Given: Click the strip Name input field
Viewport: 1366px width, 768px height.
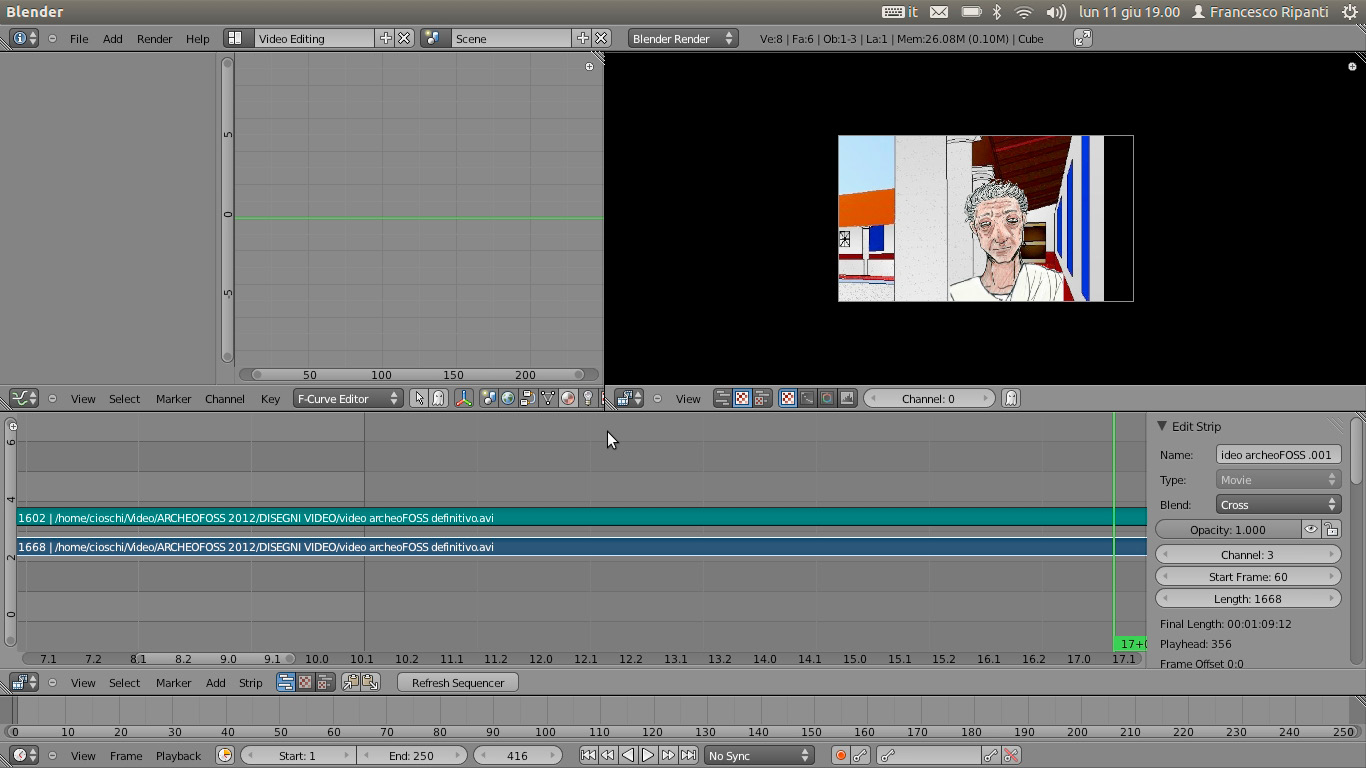Looking at the screenshot, I should 1278,454.
